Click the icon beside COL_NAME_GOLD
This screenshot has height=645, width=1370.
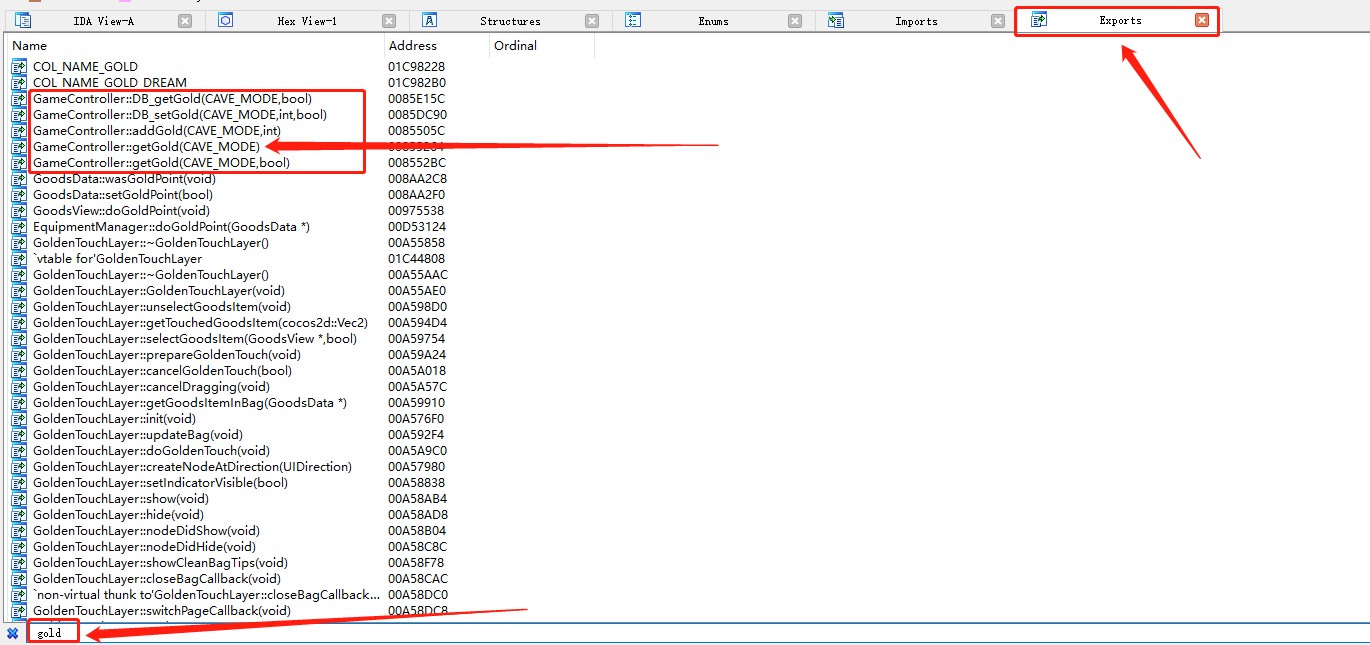(19, 67)
